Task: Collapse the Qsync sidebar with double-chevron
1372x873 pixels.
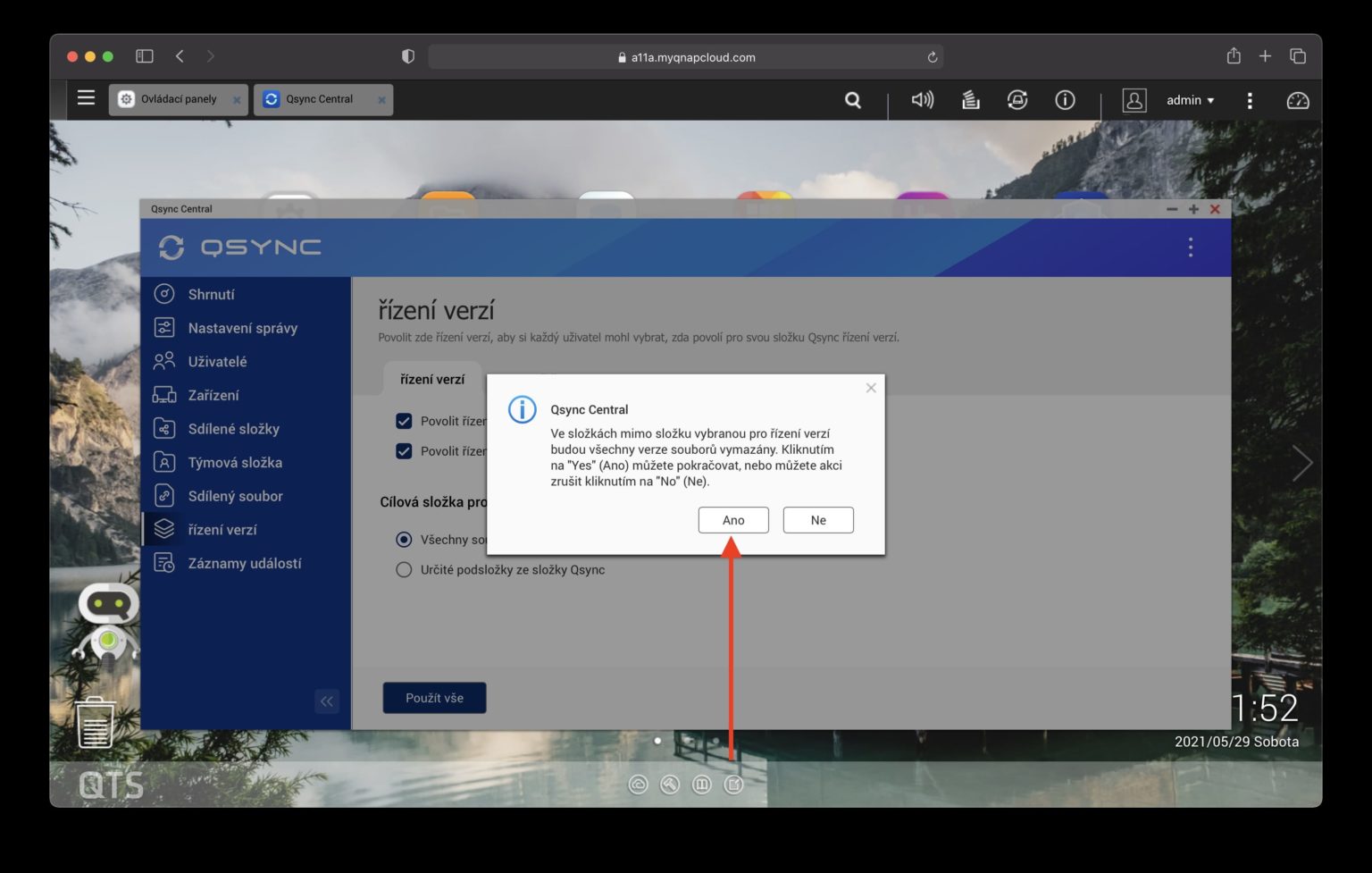Action: pos(327,702)
